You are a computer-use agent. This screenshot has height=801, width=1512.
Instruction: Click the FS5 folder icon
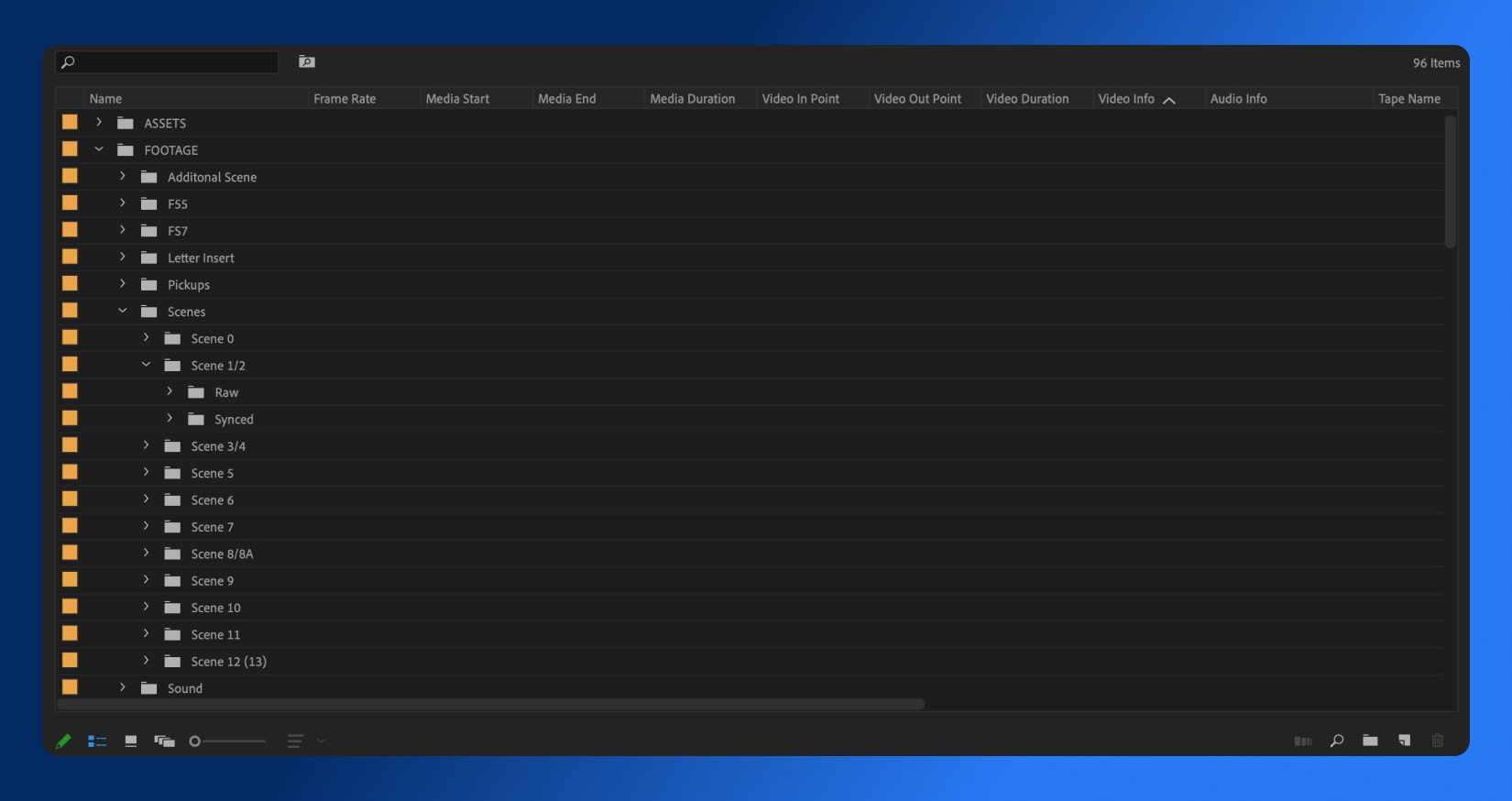[x=149, y=203]
